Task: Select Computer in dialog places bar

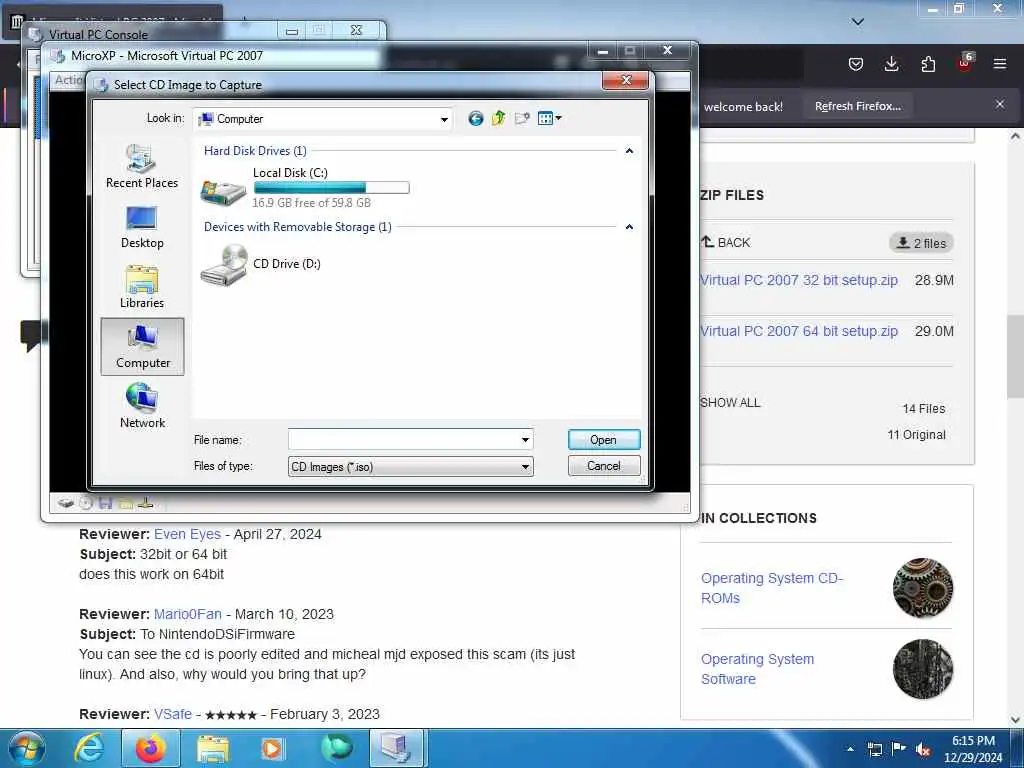Action: (x=142, y=347)
